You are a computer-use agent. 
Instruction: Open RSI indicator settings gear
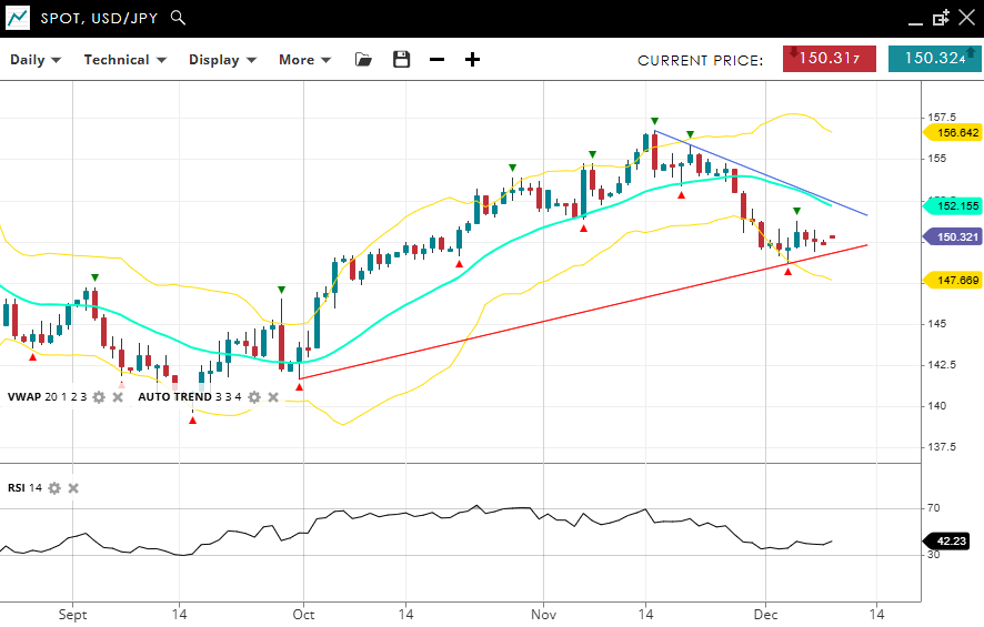point(54,488)
